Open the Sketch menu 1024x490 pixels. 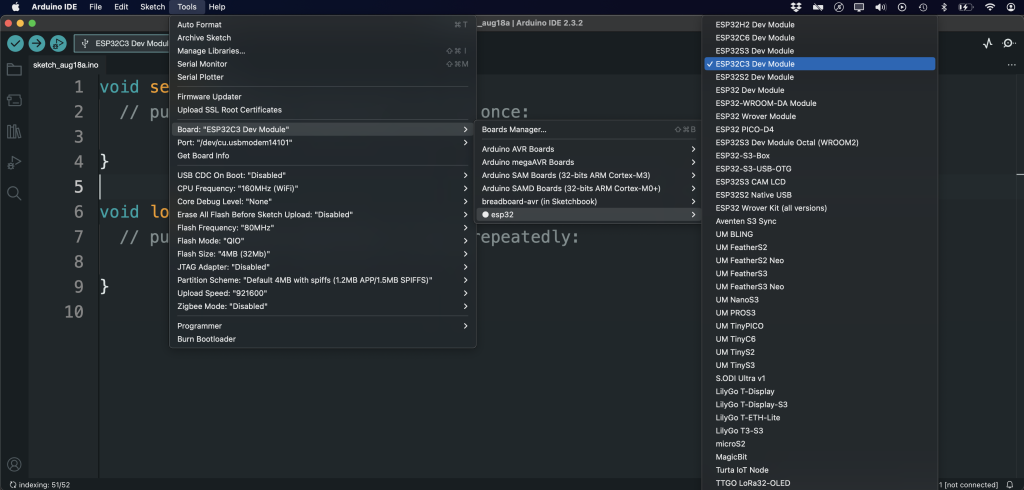[153, 7]
